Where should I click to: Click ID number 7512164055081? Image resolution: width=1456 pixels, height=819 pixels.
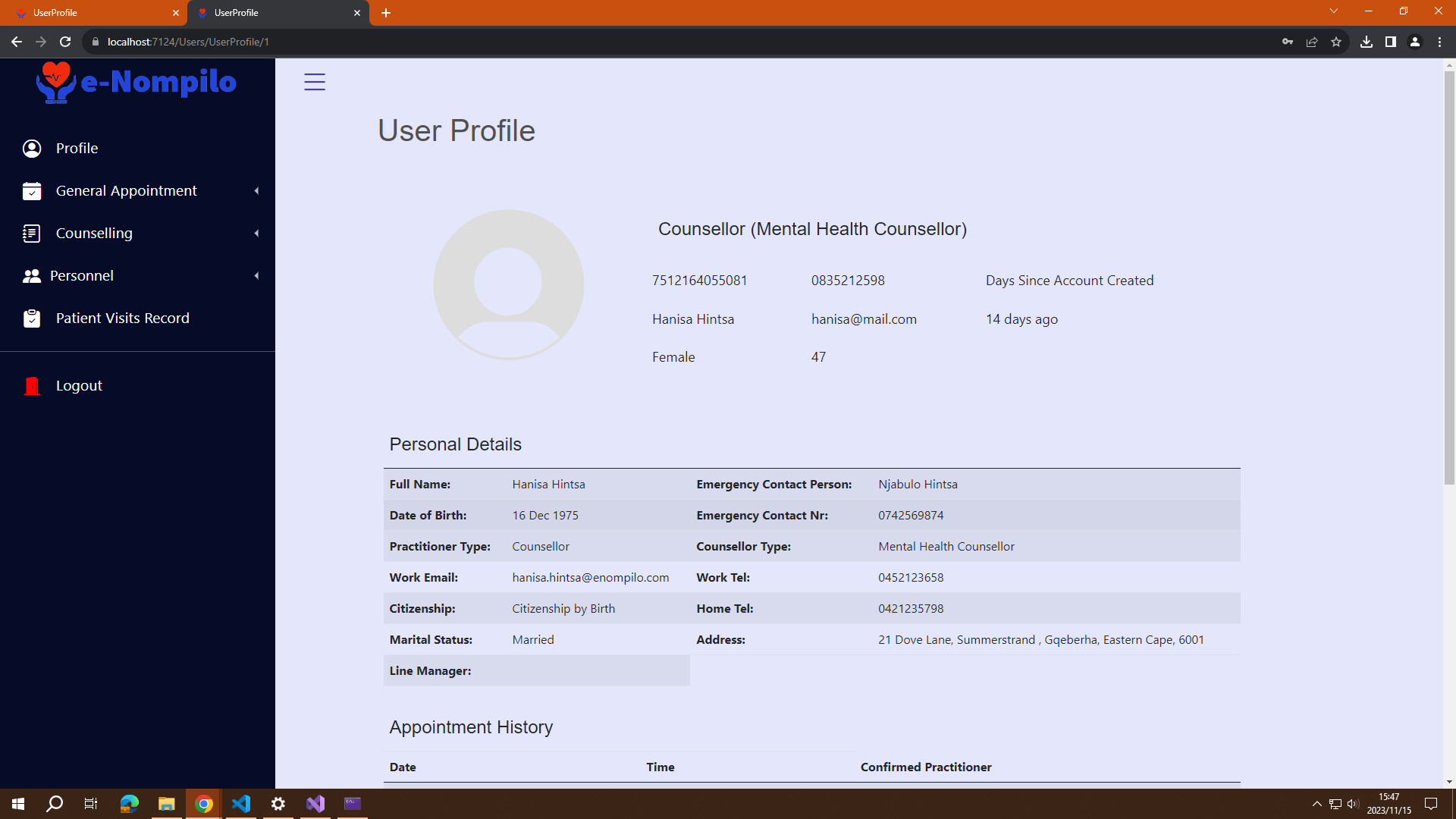coord(700,281)
